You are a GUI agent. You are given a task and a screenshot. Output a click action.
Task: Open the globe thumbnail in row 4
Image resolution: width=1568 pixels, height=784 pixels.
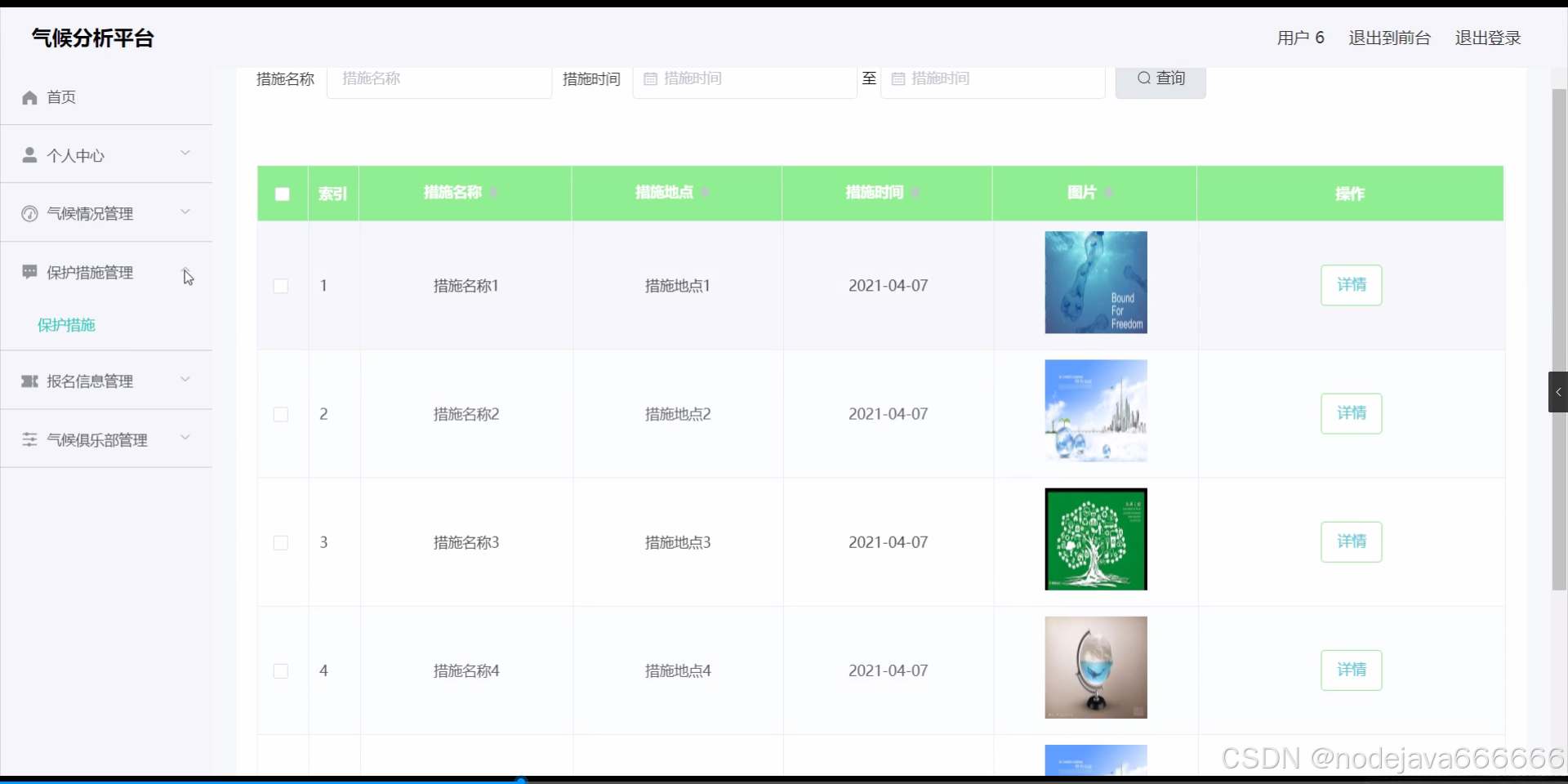pos(1096,667)
